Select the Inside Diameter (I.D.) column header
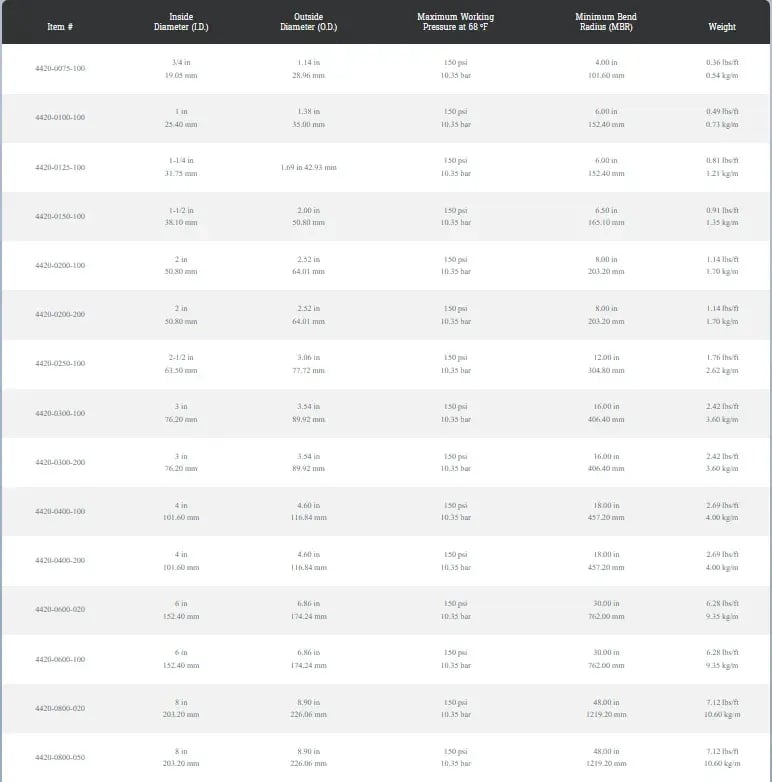772x782 pixels. 181,22
